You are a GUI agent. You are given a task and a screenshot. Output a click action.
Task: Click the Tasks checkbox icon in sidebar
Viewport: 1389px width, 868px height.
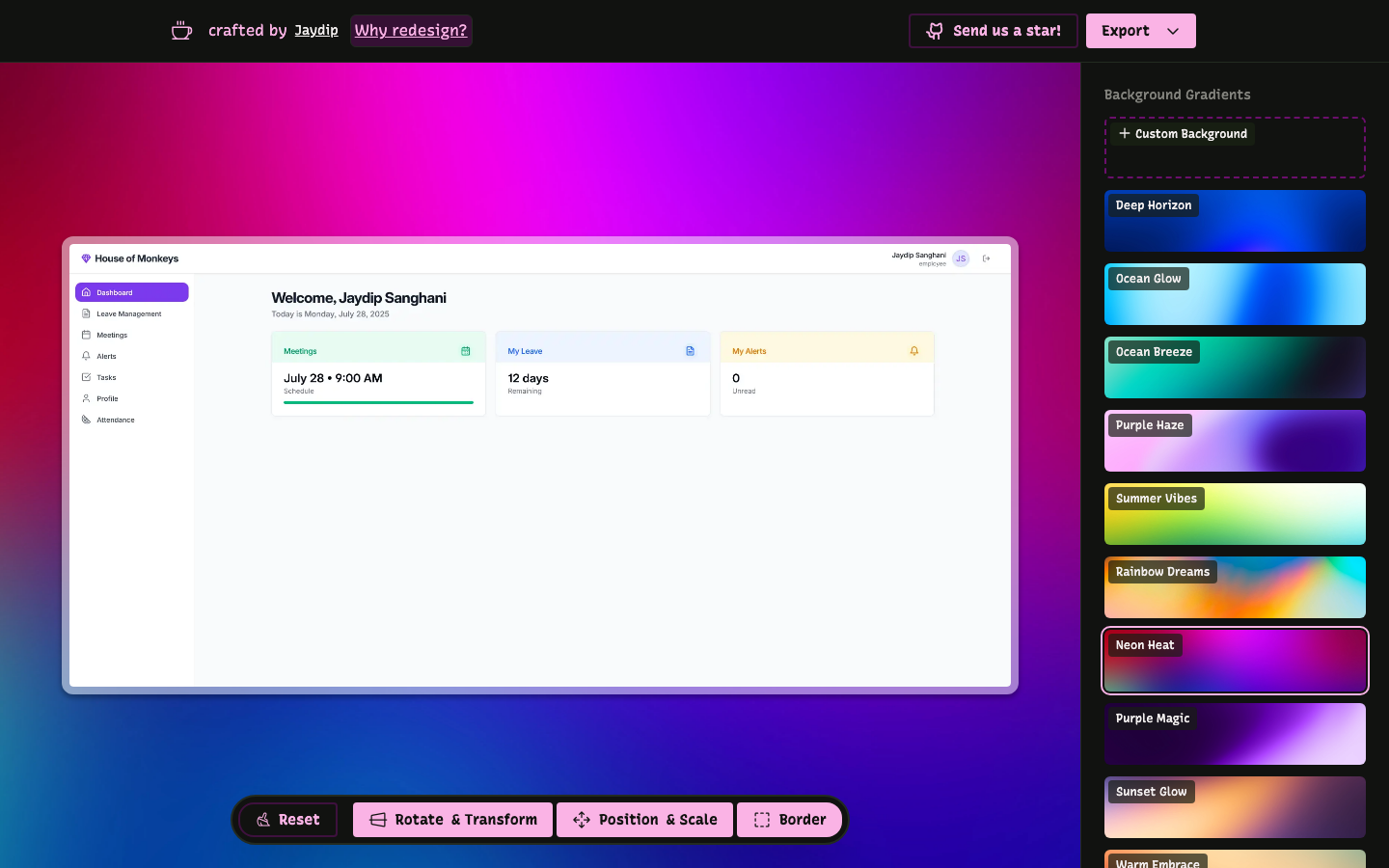[86, 377]
